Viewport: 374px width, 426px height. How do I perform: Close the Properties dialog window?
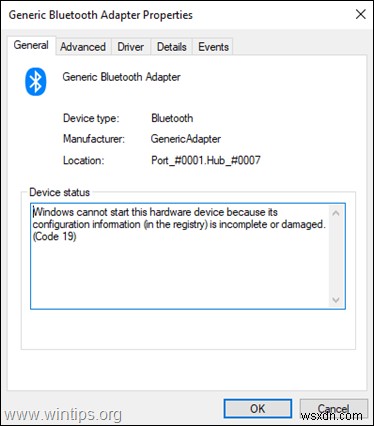point(361,14)
